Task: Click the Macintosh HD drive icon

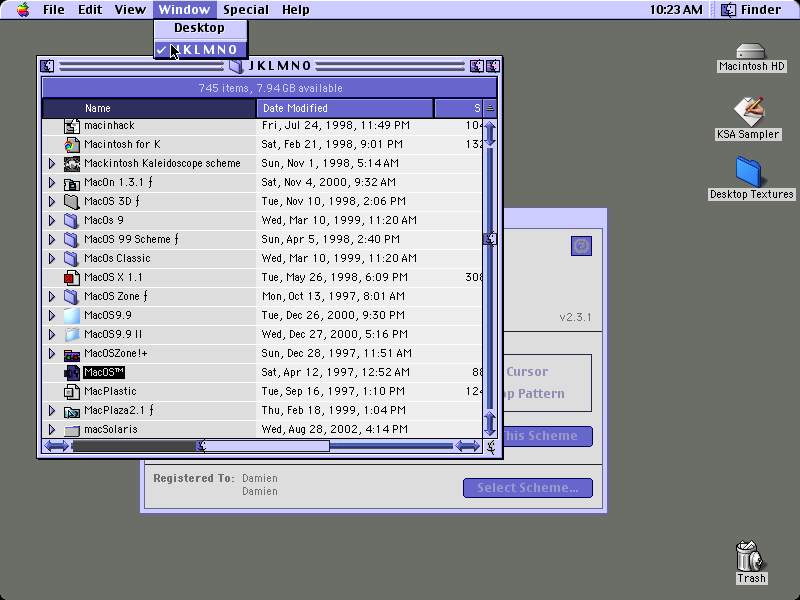Action: pos(751,52)
